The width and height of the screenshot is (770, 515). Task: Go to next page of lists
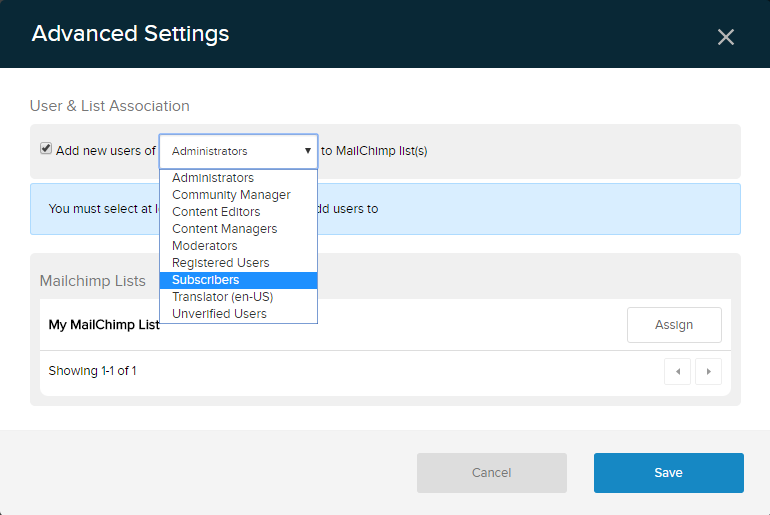point(708,371)
